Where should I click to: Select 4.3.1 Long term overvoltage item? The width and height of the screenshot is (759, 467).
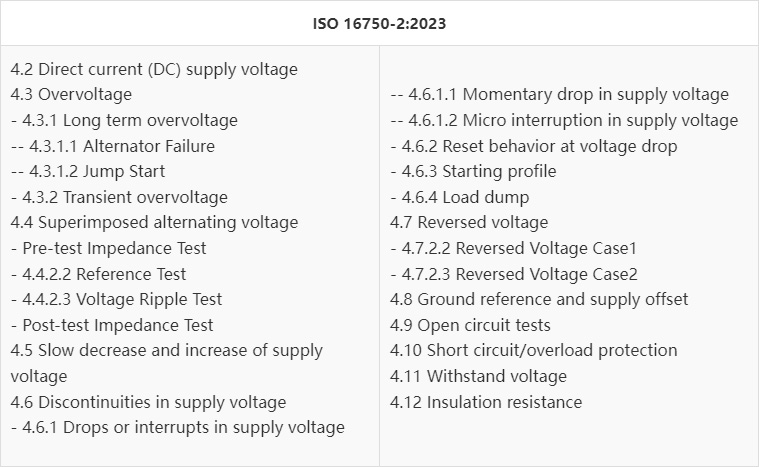(124, 120)
